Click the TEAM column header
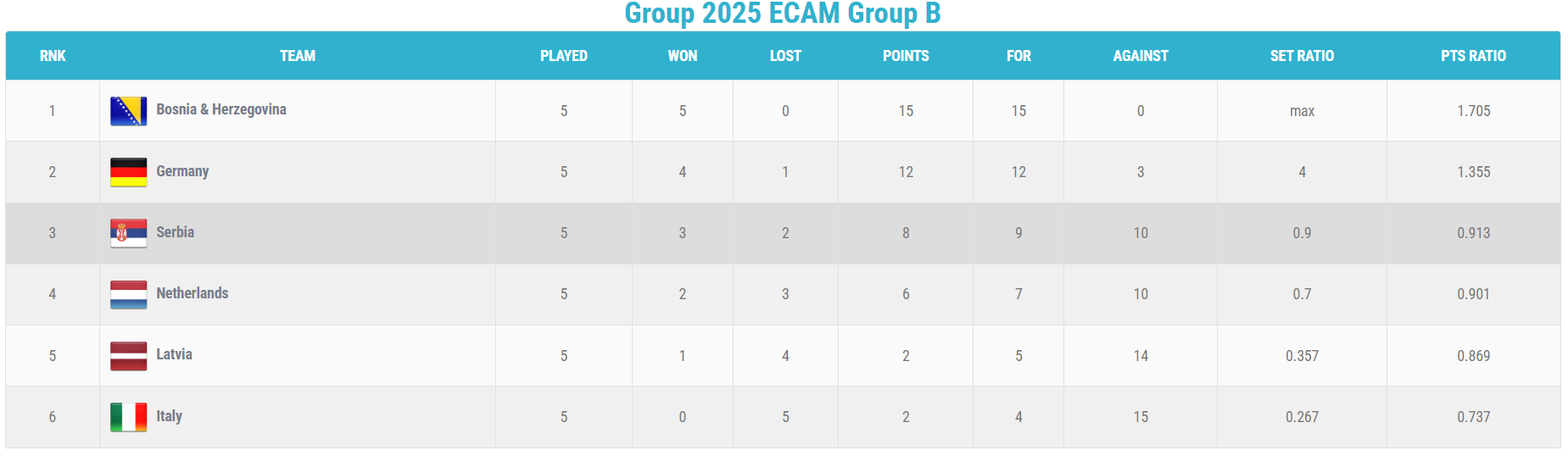Viewport: 1568px width, 456px height. (x=298, y=56)
